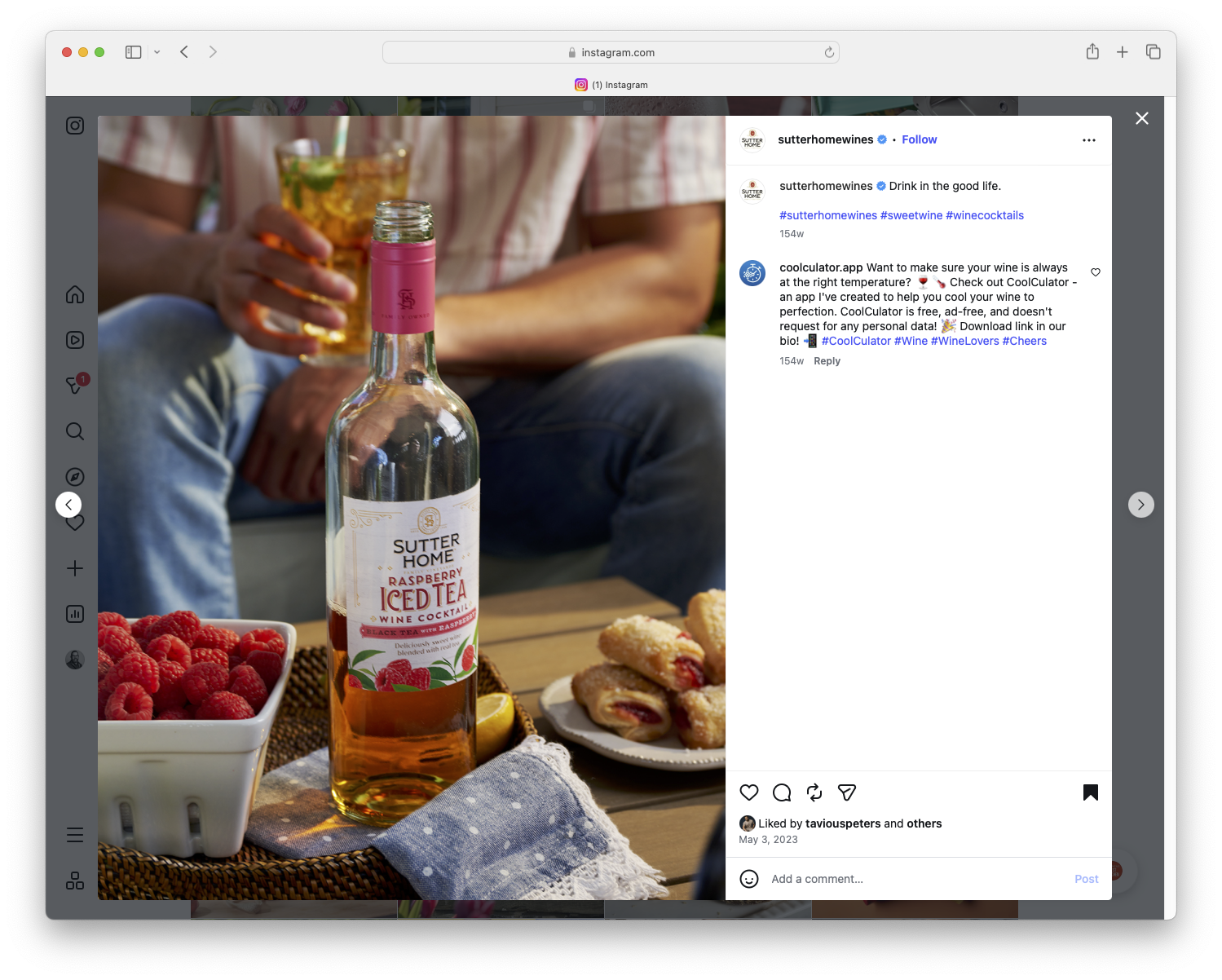Open Instagram logo in sidebar
Screen dimensions: 1222x980
coord(75,126)
